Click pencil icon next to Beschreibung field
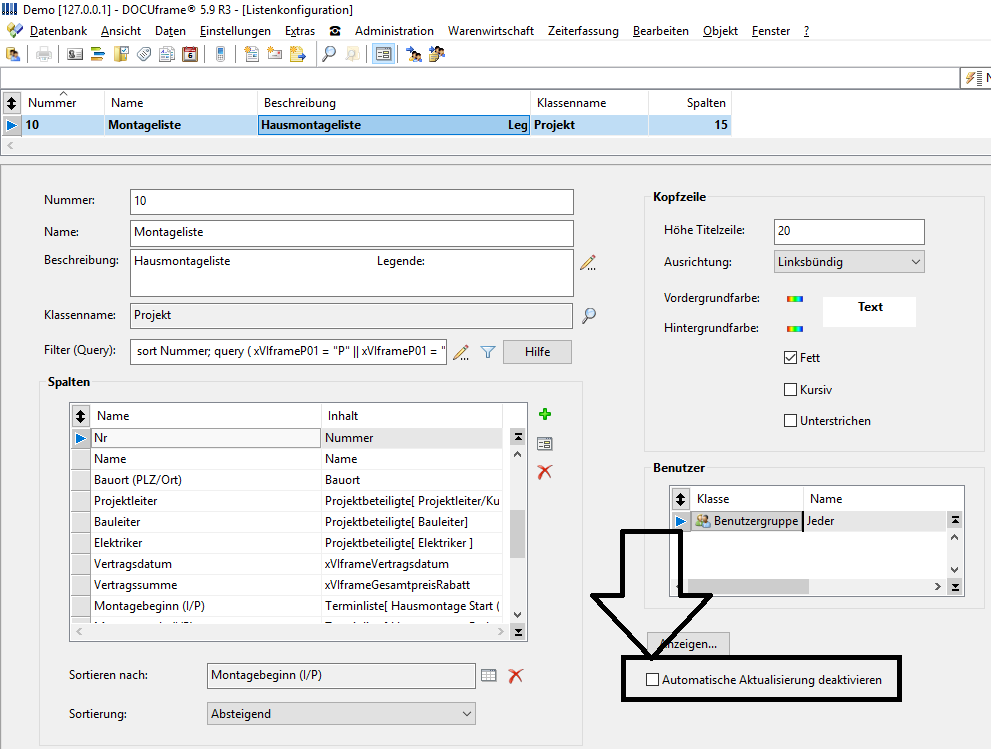The image size is (991, 749). pos(588,263)
